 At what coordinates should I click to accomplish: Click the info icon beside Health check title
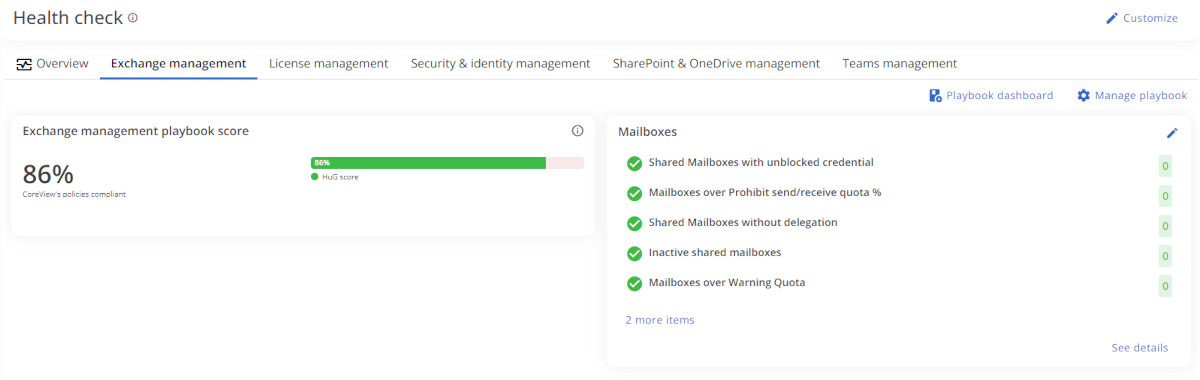(133, 18)
